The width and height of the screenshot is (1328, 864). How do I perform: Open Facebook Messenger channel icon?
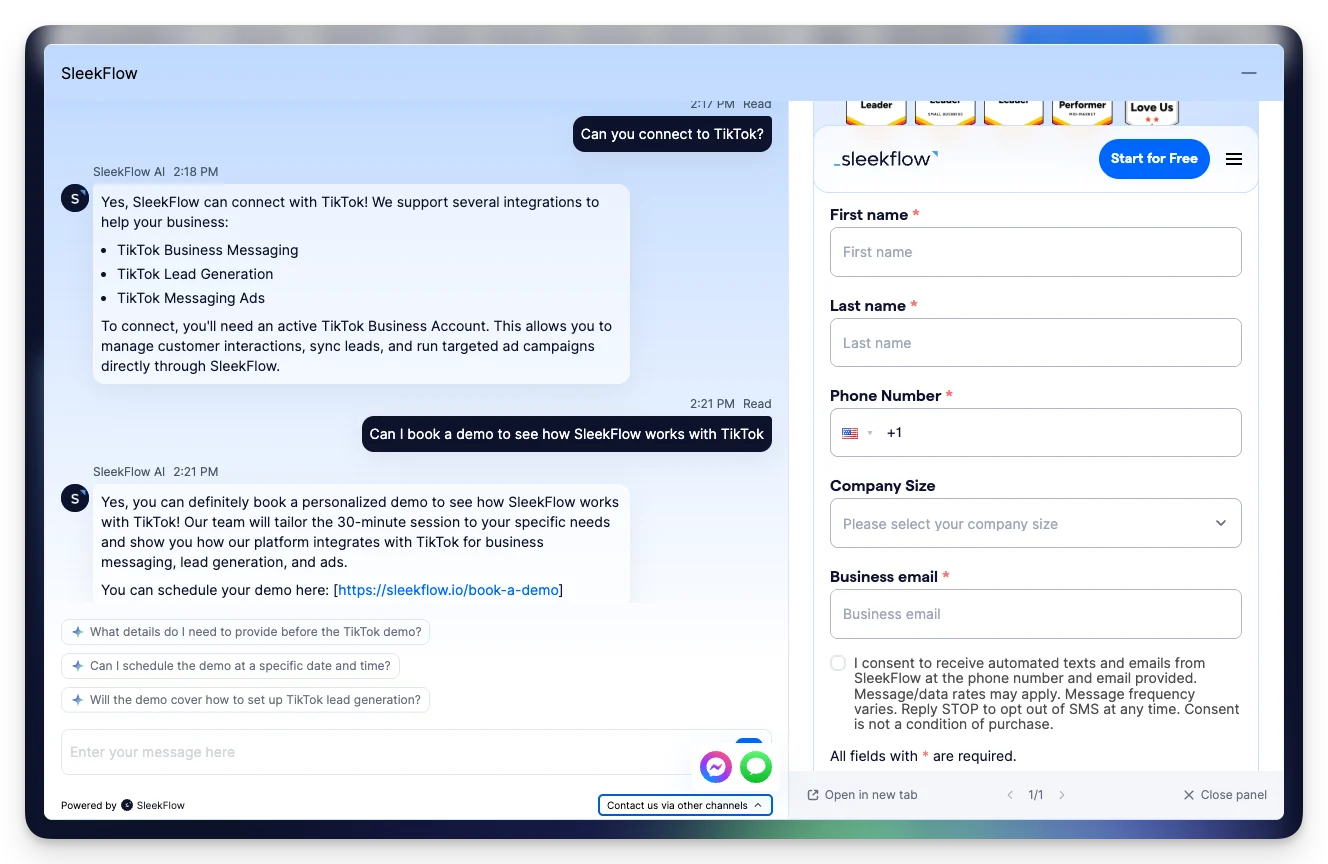click(716, 767)
